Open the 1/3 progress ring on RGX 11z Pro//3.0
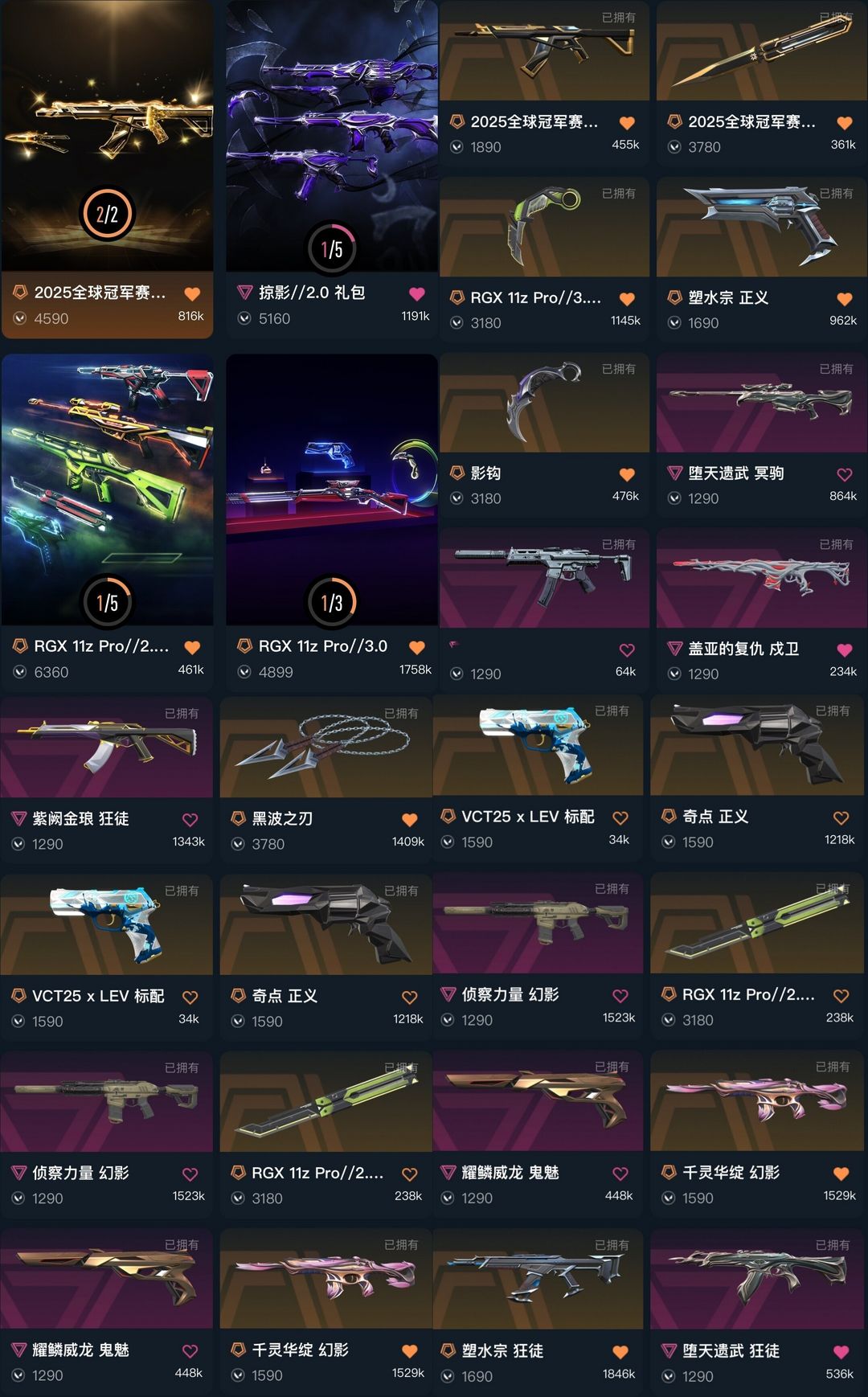This screenshot has width=868, height=1397. (x=332, y=602)
